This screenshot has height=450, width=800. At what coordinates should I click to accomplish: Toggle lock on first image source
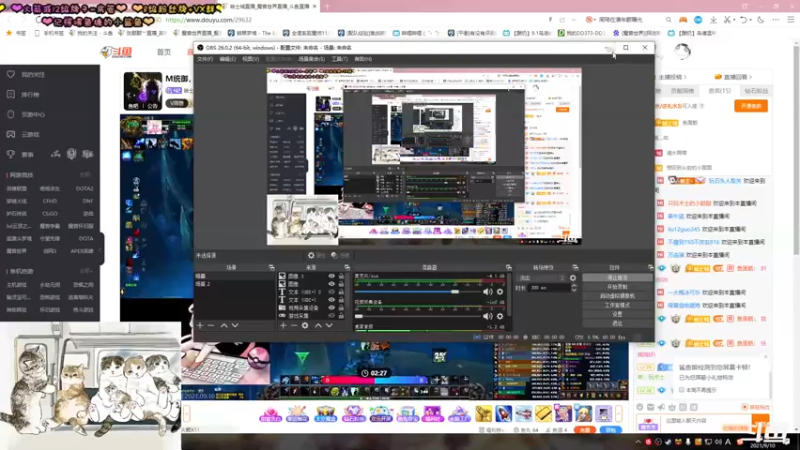(341, 276)
